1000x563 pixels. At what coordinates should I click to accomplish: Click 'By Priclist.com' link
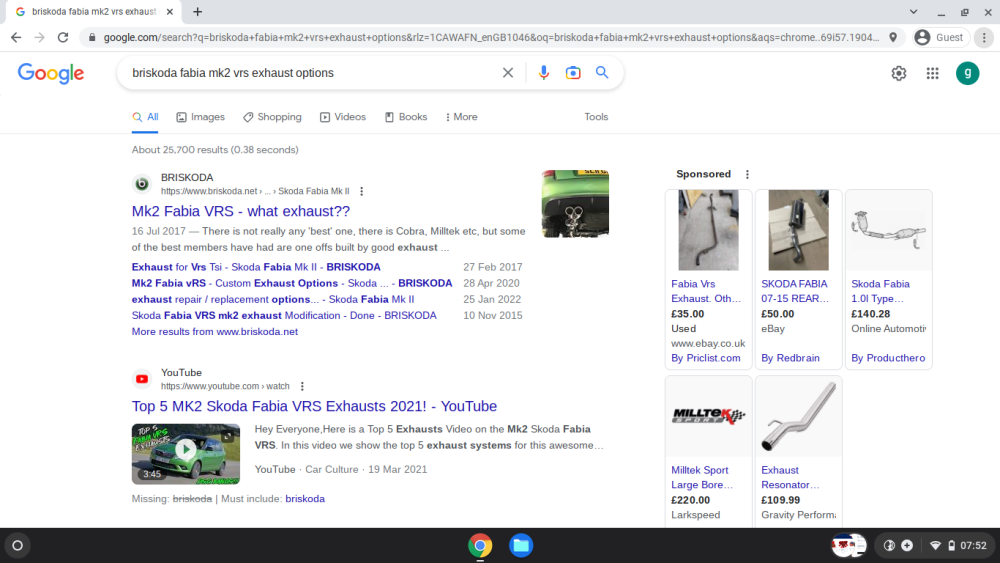point(705,358)
